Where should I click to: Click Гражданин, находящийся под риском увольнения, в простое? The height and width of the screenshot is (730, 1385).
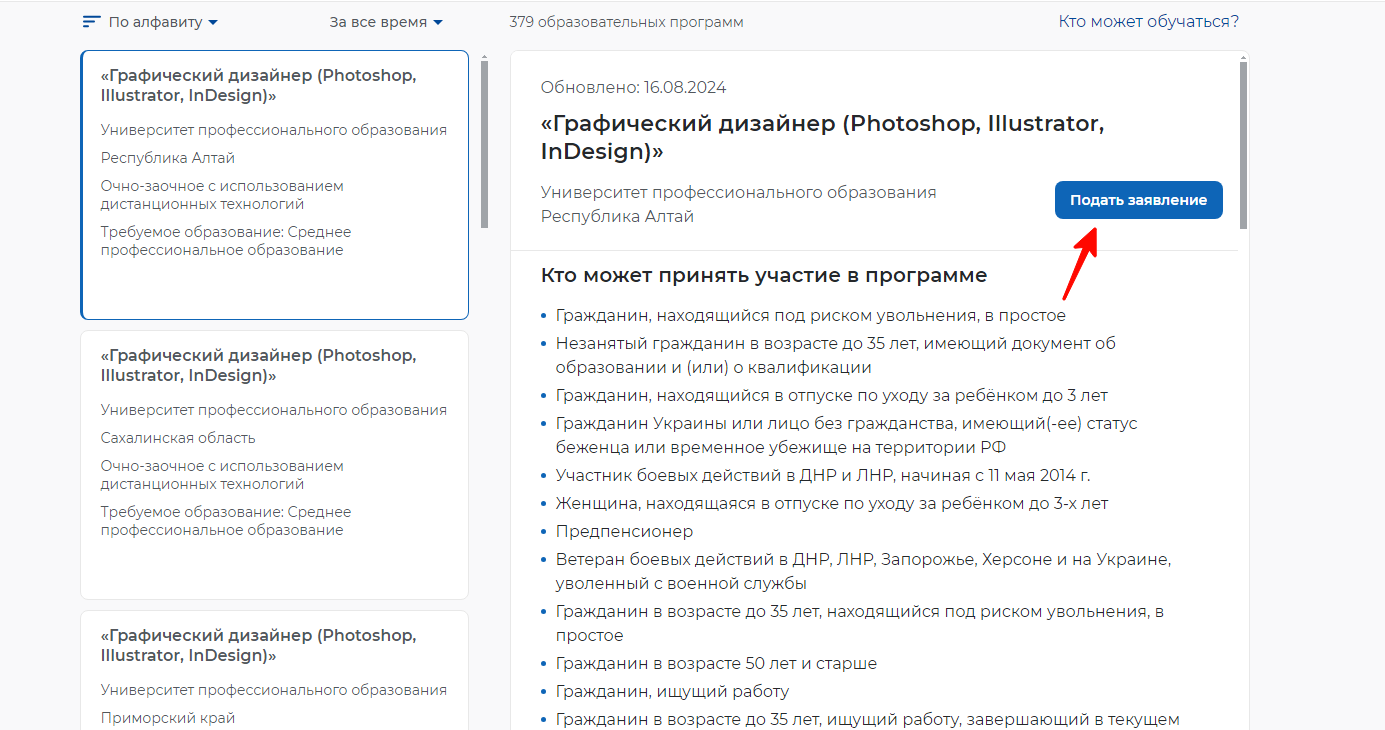[x=811, y=315]
